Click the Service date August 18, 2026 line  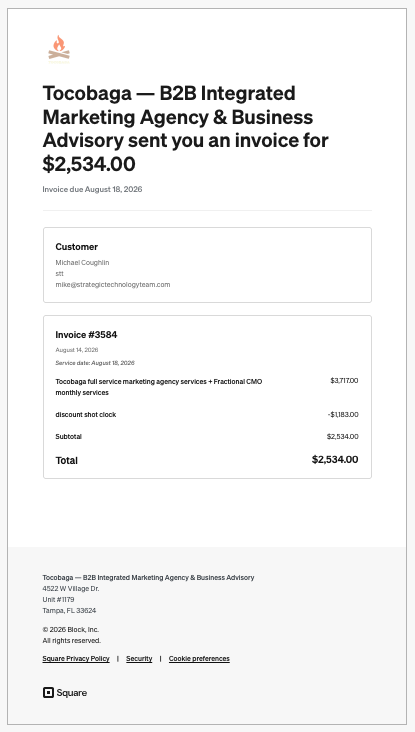point(95,363)
